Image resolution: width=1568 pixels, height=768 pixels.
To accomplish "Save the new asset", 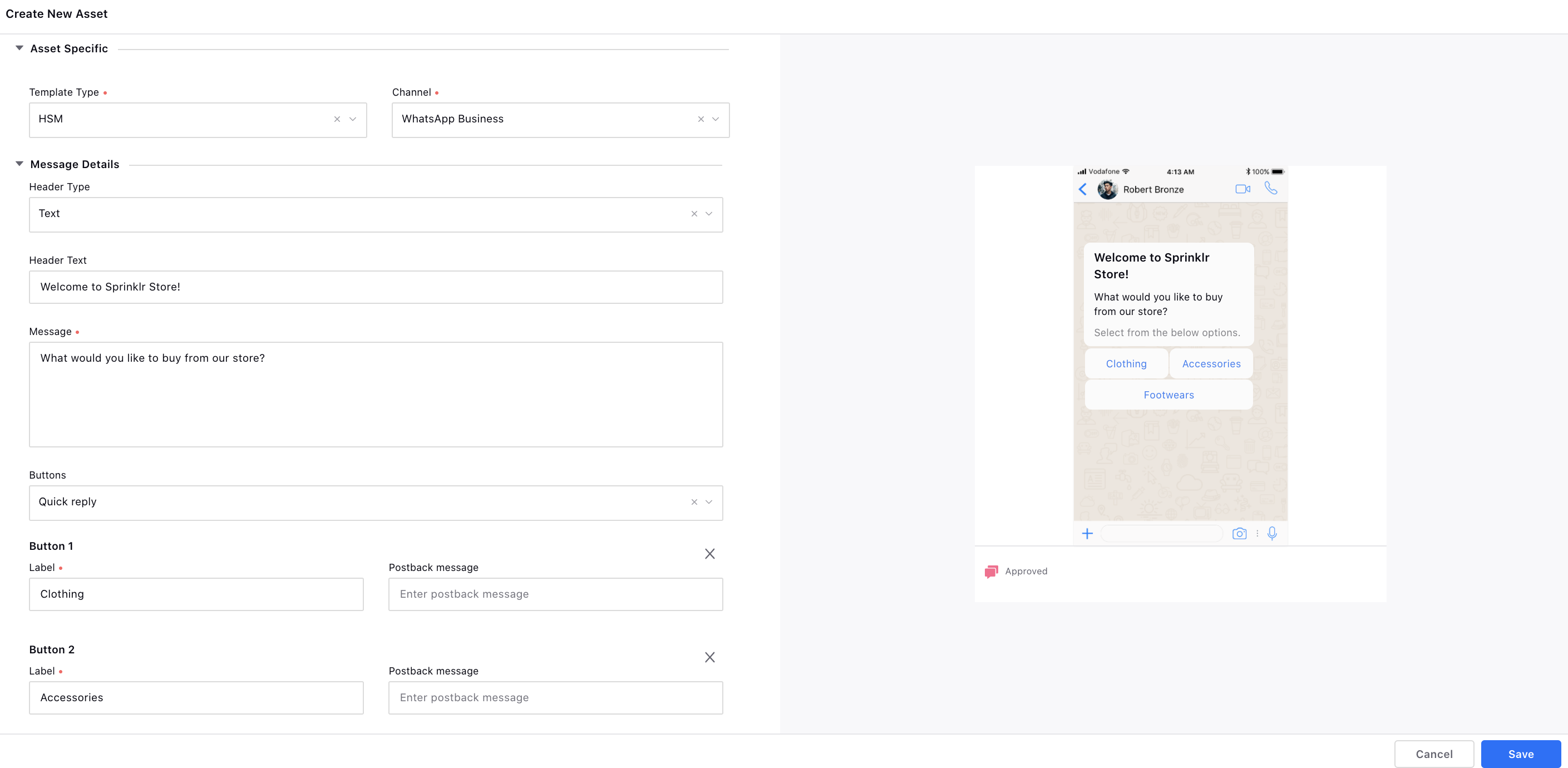I will tap(1521, 754).
